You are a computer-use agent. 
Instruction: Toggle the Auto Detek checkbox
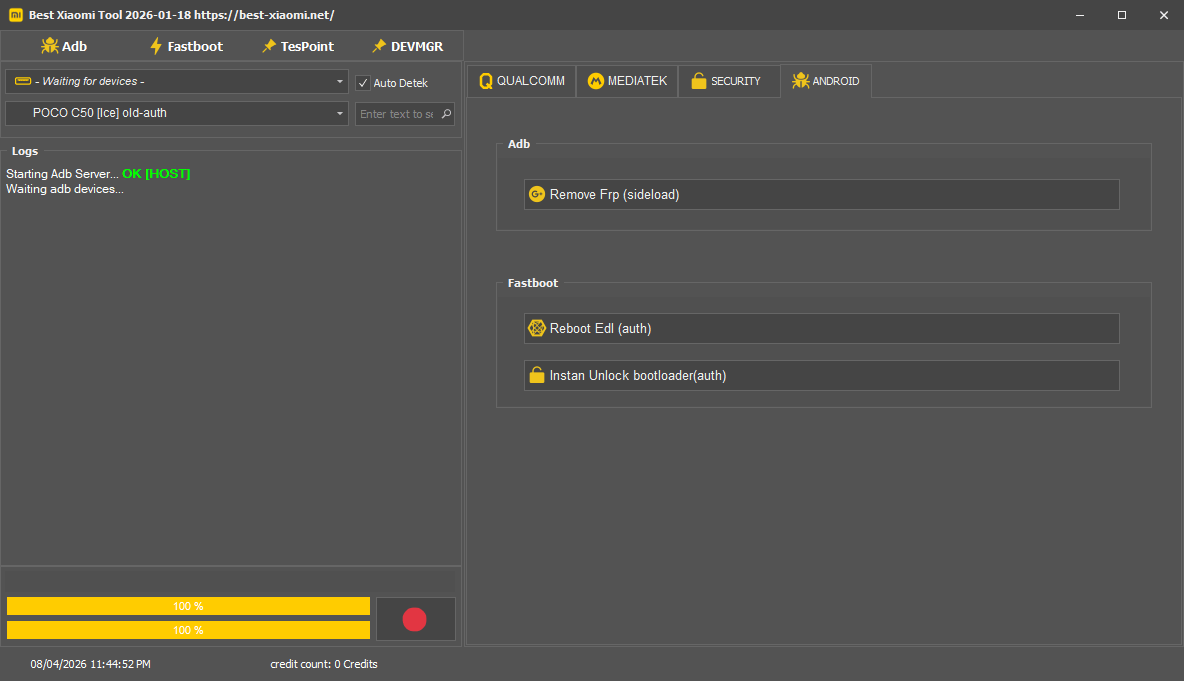pyautogui.click(x=363, y=83)
